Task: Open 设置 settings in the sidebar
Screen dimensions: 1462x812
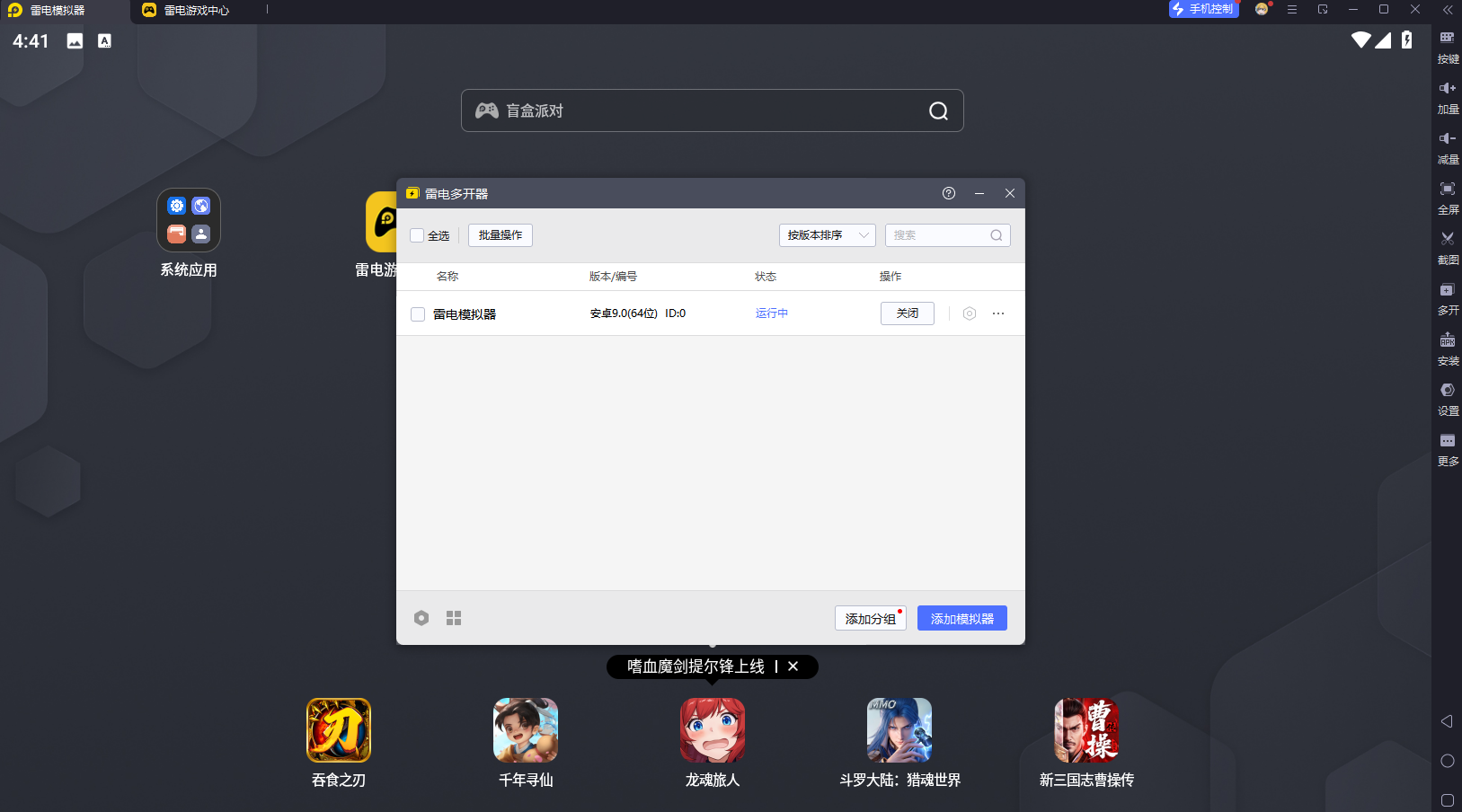Action: tap(1448, 398)
